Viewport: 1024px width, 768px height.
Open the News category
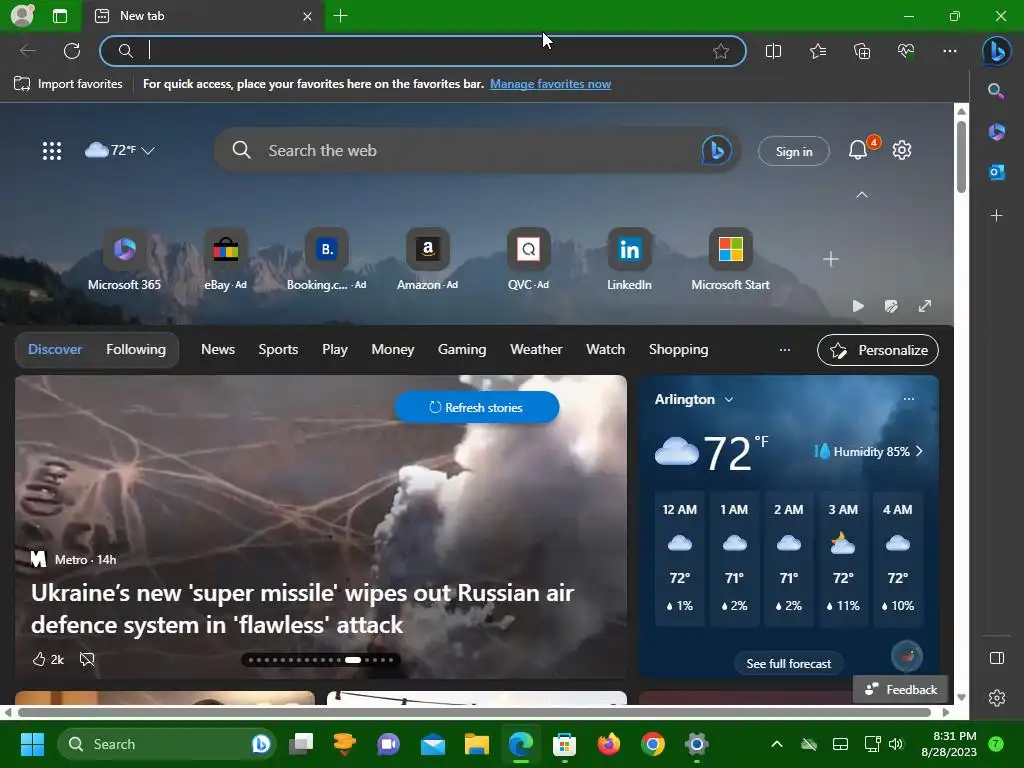click(217, 349)
